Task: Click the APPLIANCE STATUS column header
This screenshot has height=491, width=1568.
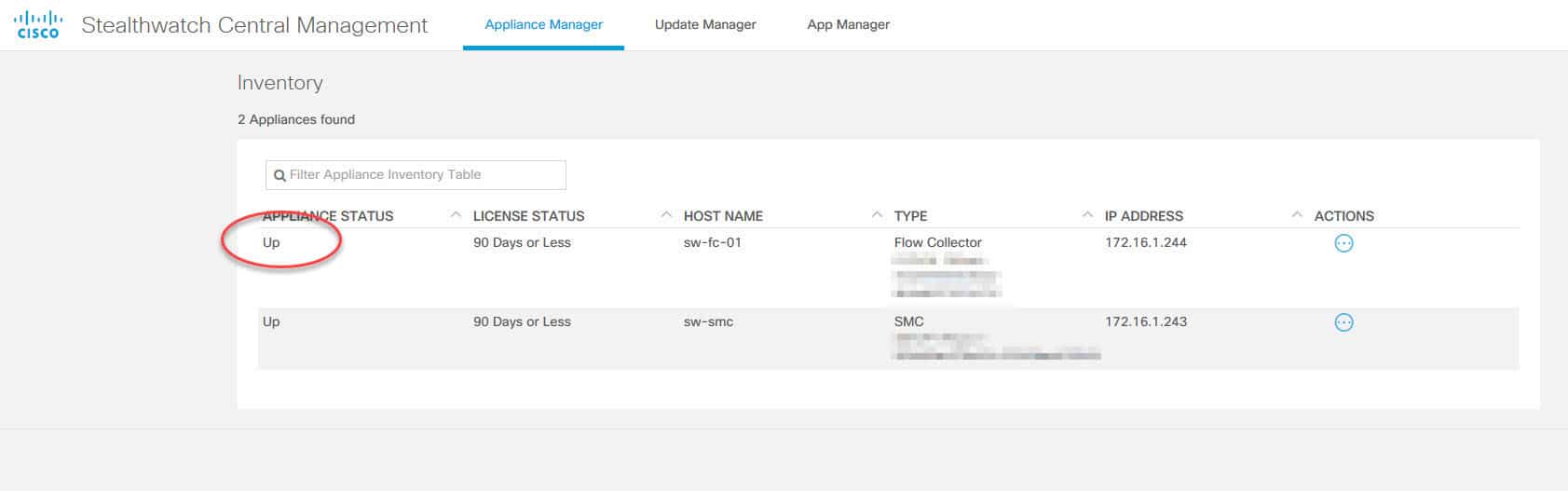Action: tap(328, 216)
